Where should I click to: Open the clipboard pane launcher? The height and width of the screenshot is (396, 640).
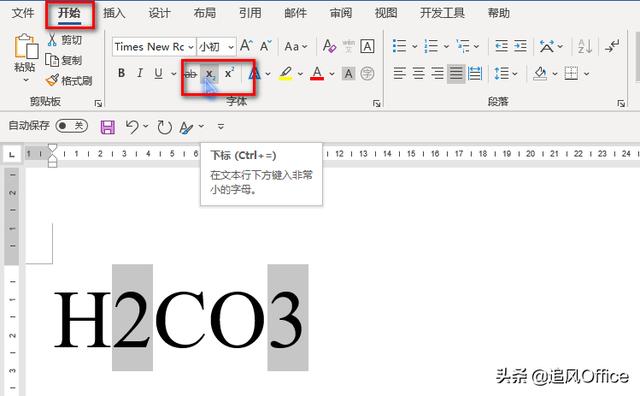98,104
